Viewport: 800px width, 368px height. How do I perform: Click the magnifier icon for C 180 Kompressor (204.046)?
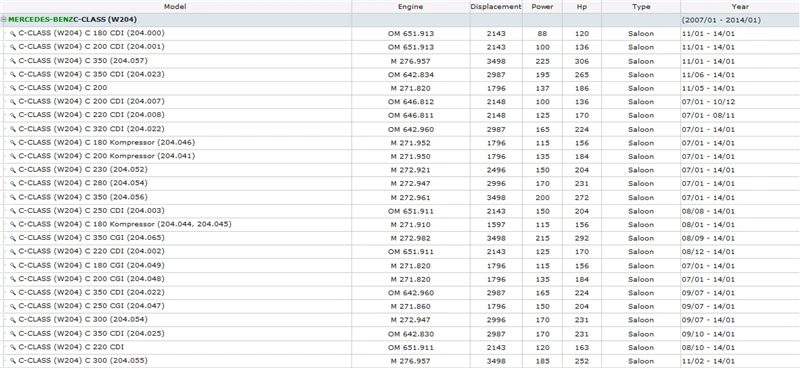pos(13,143)
